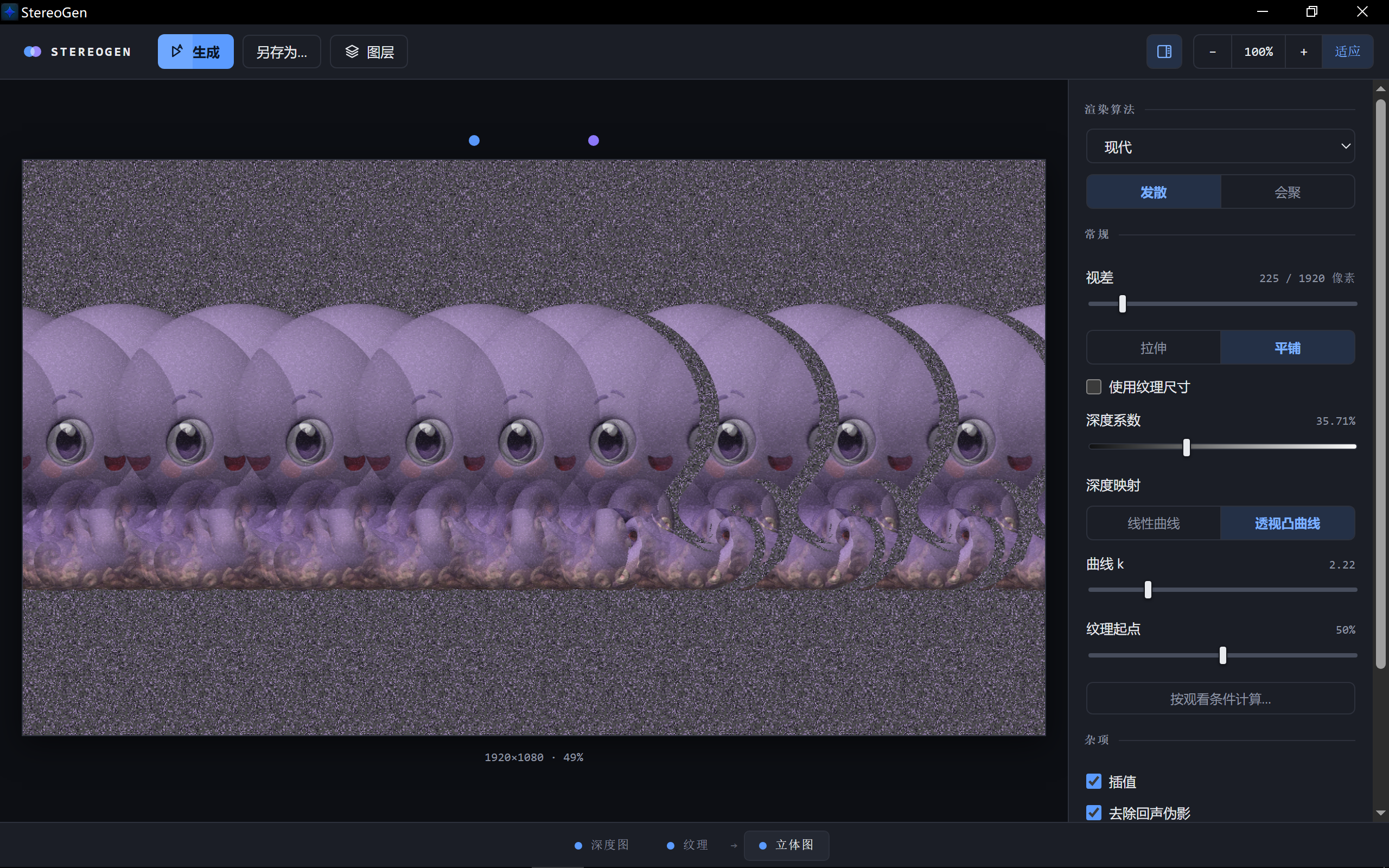Open the 图层 layers panel
Image resolution: width=1389 pixels, height=868 pixels.
pyautogui.click(x=368, y=52)
